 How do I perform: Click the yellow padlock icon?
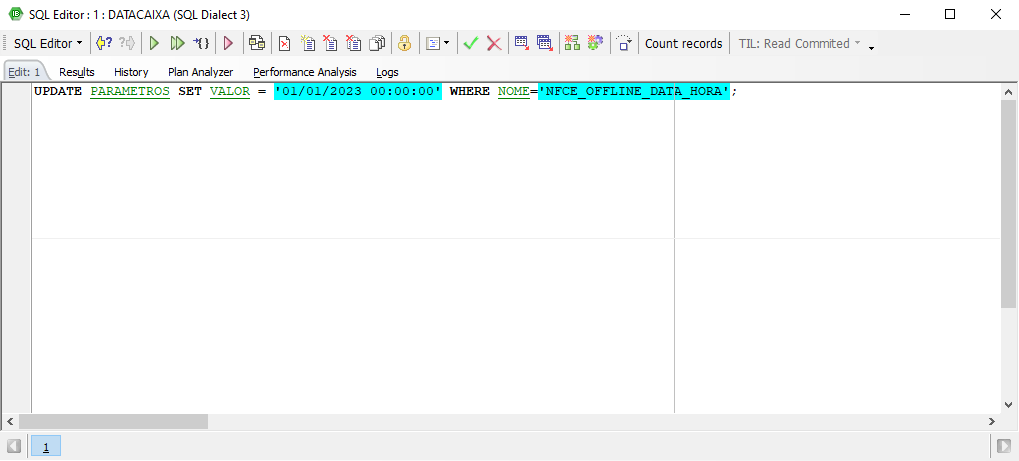[404, 43]
